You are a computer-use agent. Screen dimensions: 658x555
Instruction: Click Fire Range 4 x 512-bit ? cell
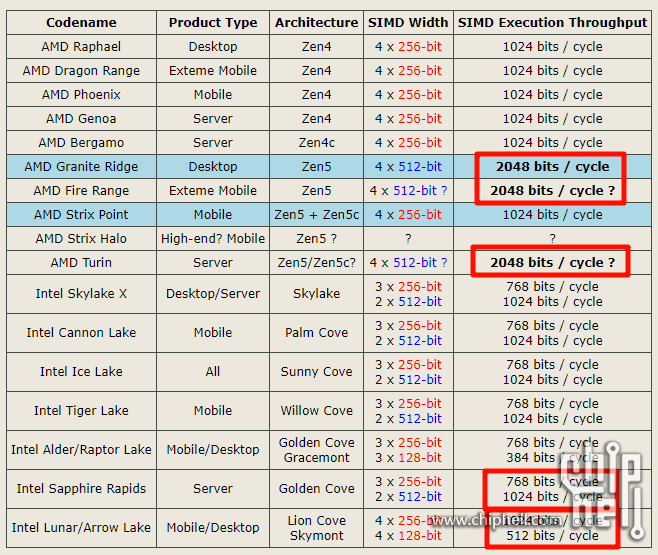click(408, 190)
